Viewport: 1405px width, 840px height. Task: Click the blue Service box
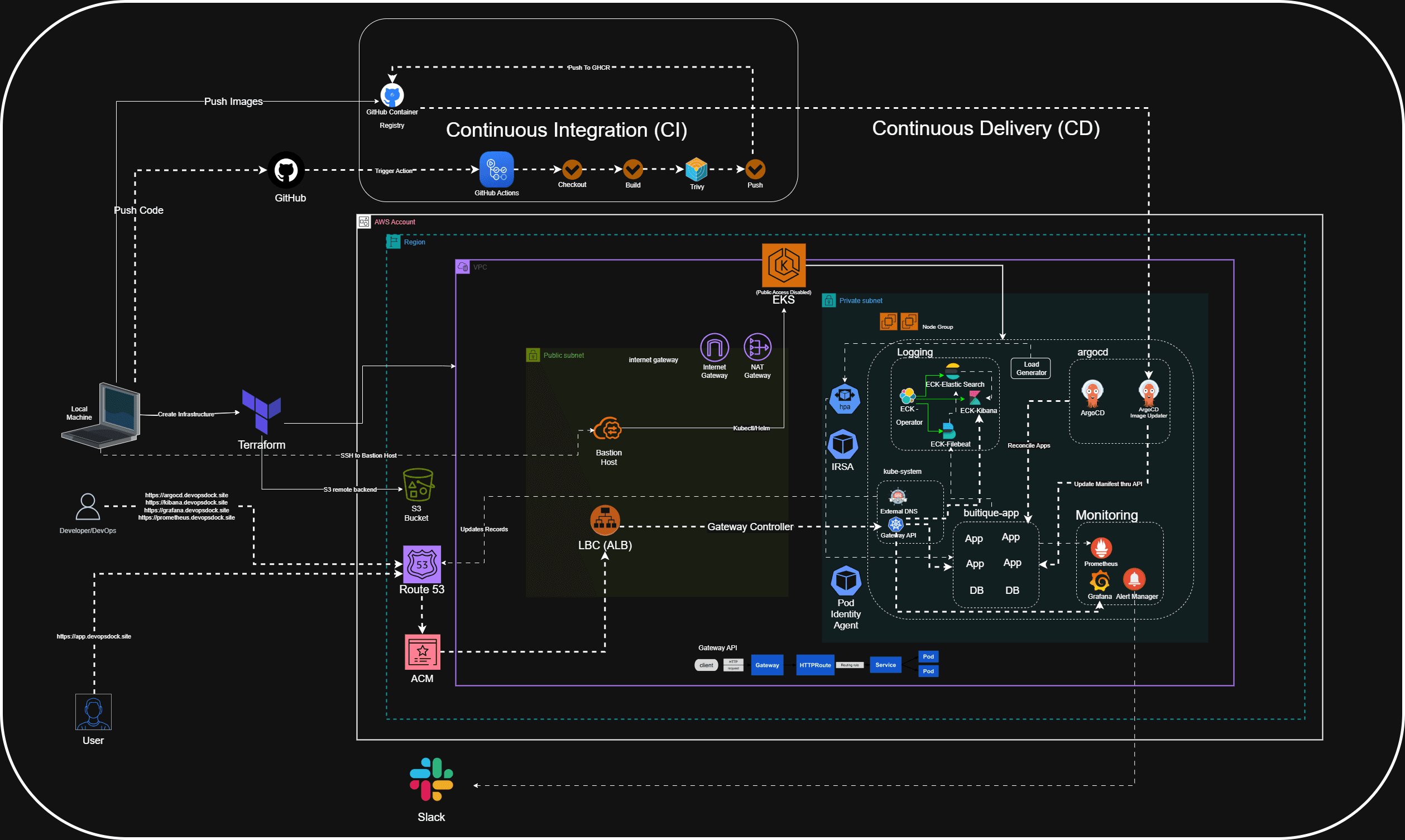coord(885,665)
